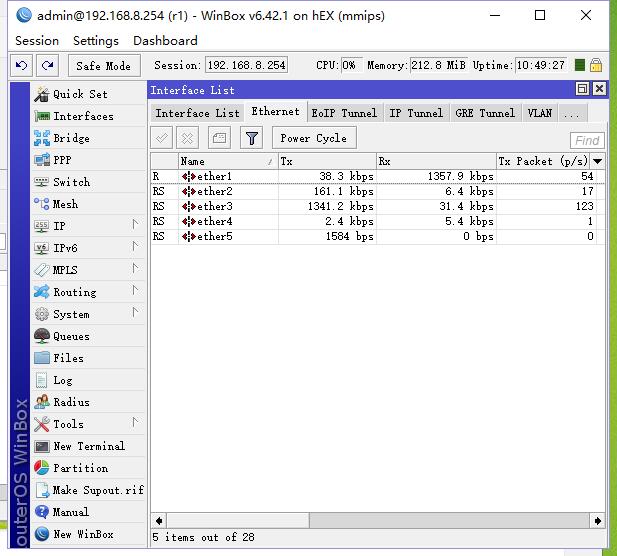Image resolution: width=617 pixels, height=556 pixels.
Task: Expand the IPv6 submenu arrow
Action: click(x=135, y=247)
